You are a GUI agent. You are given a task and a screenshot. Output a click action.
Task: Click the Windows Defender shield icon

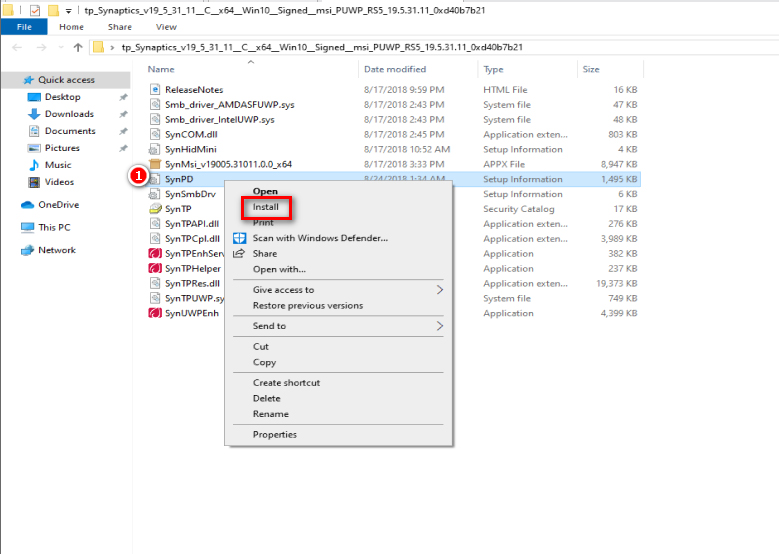[239, 238]
